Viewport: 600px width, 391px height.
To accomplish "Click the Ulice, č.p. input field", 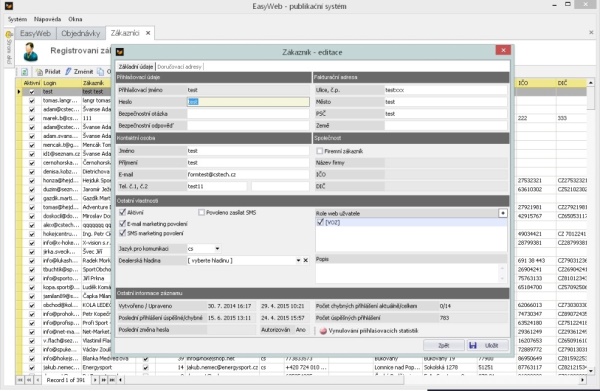I will click(446, 90).
